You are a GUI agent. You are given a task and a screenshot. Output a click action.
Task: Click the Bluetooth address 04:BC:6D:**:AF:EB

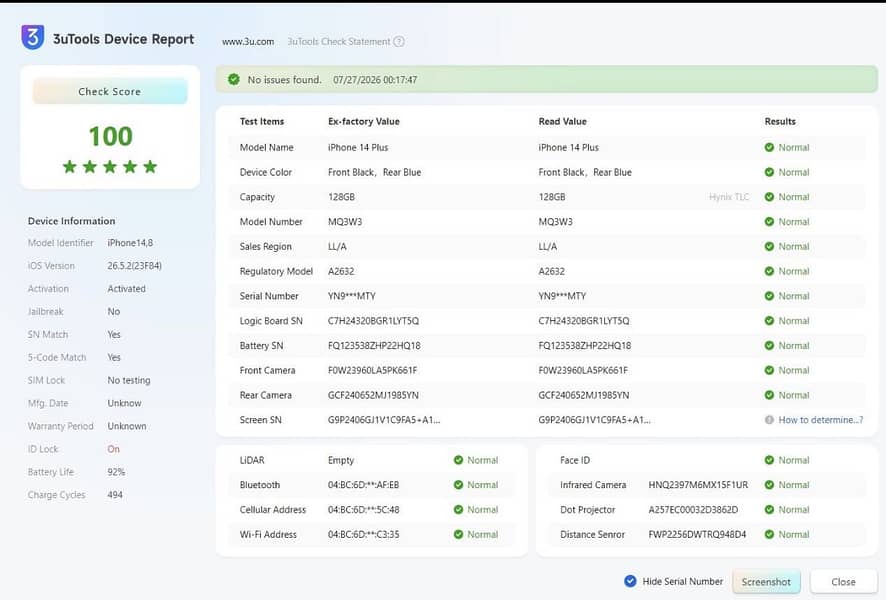pos(363,485)
